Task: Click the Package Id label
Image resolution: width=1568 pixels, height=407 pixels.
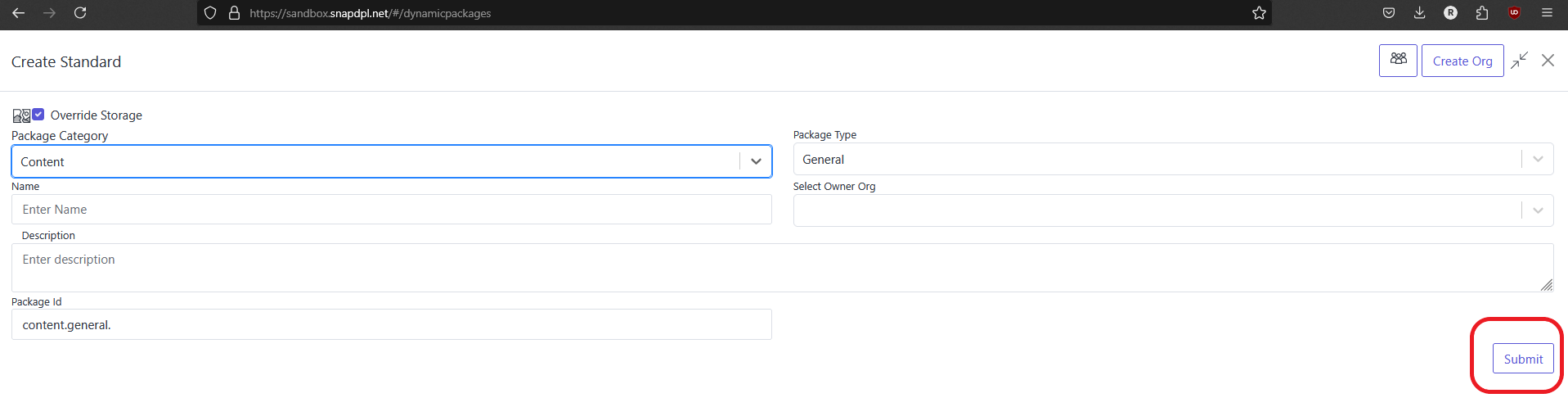Action: pos(37,302)
